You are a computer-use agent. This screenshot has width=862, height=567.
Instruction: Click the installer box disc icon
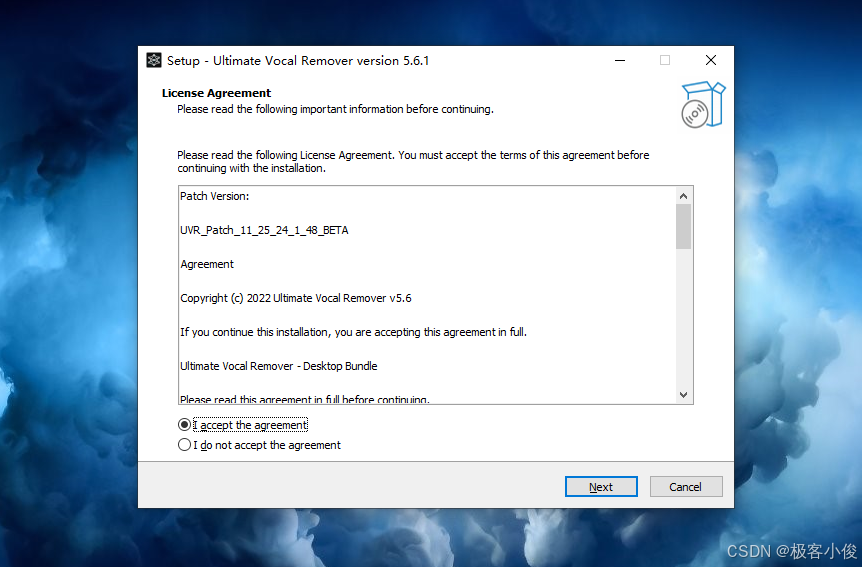point(703,104)
